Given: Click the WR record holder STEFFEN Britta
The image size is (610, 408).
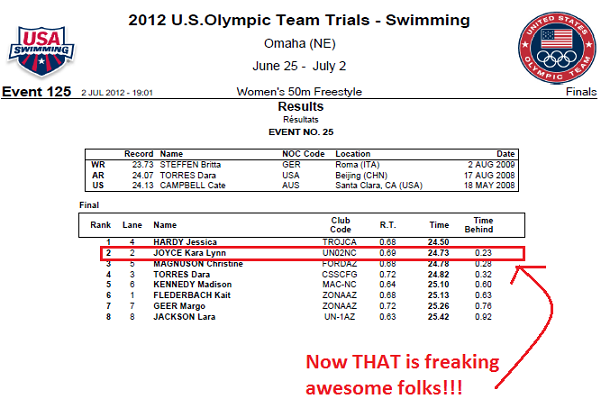Looking at the screenshot, I should pos(190,165).
